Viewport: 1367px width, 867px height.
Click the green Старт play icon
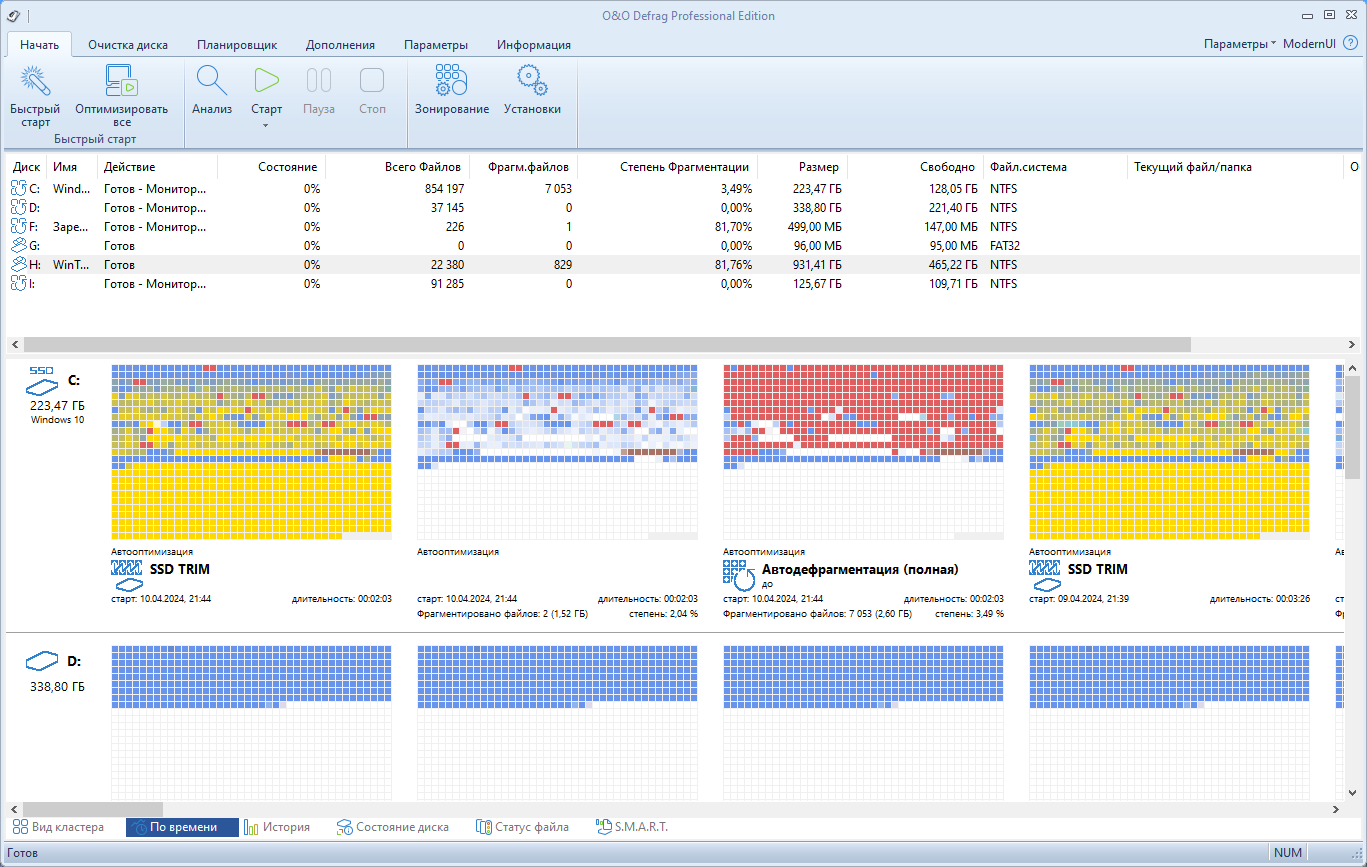[266, 81]
